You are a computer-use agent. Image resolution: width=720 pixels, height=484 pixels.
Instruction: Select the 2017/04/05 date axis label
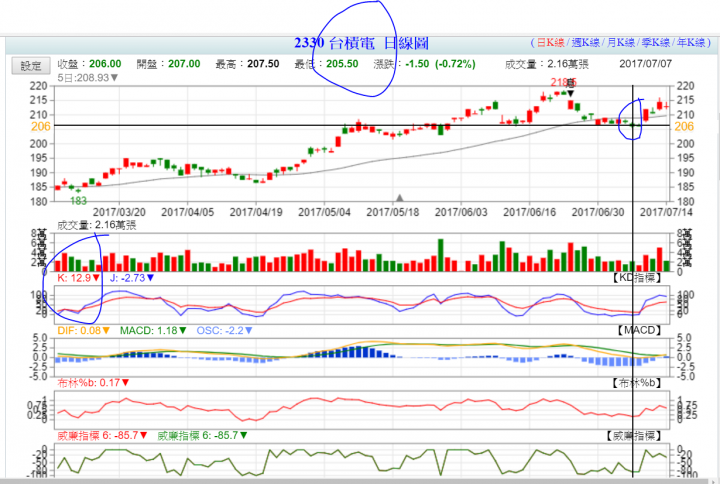coord(187,212)
